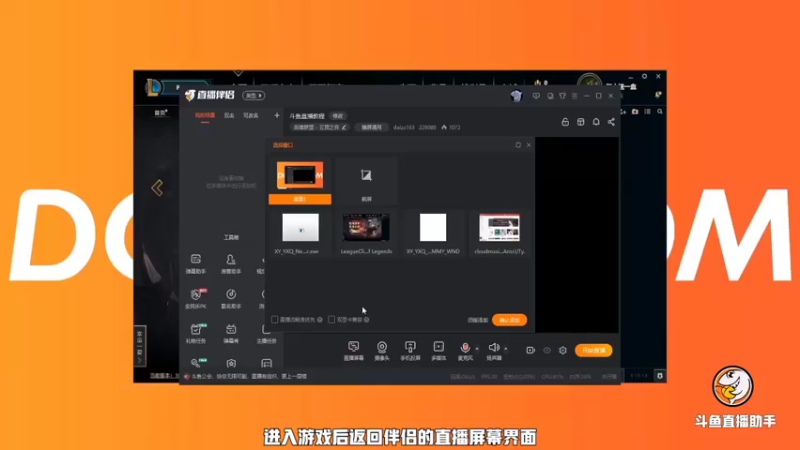Select the XY_YXQ_Ne...r.exe window thumbnail
The height and width of the screenshot is (450, 800).
(300, 233)
